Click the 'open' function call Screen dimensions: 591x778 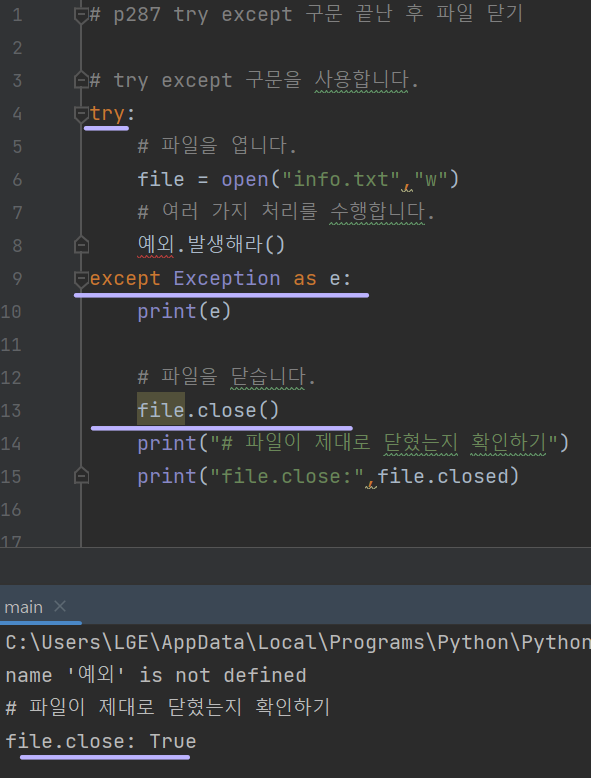tap(245, 180)
